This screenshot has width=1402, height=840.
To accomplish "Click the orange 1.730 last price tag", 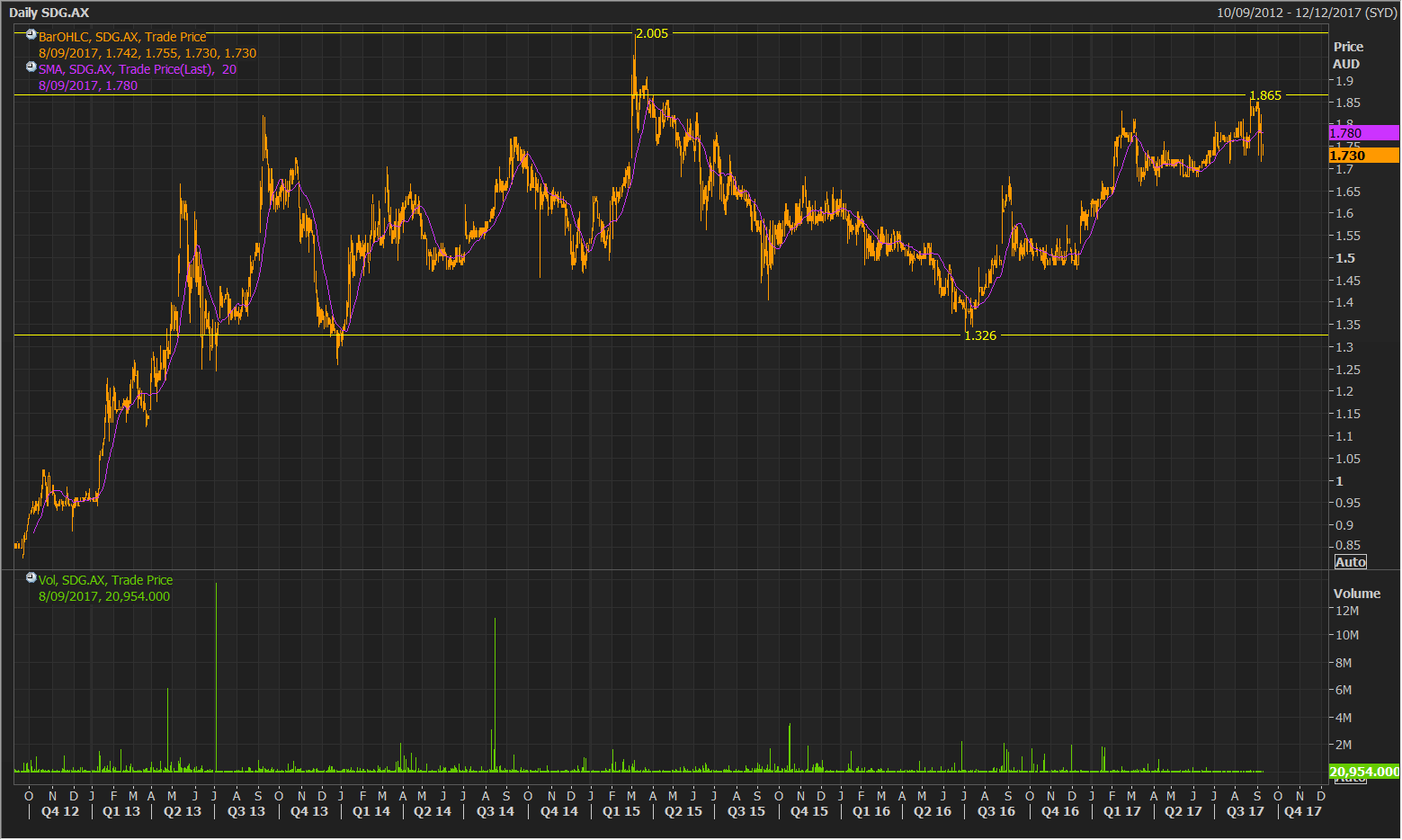I will 1363,156.
